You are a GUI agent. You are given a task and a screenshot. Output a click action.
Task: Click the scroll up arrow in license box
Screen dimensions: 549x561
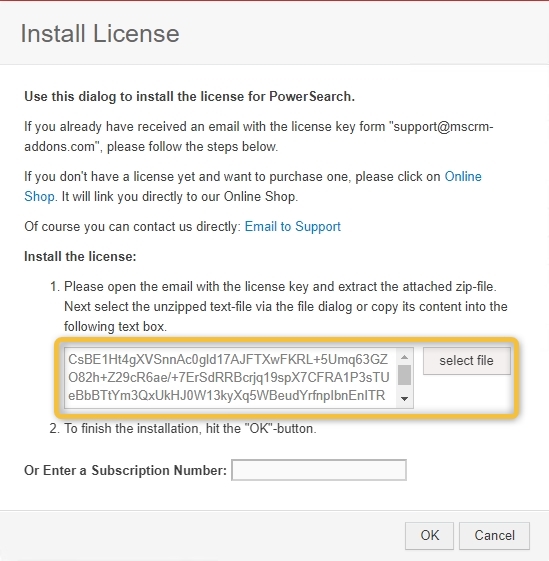[x=404, y=357]
